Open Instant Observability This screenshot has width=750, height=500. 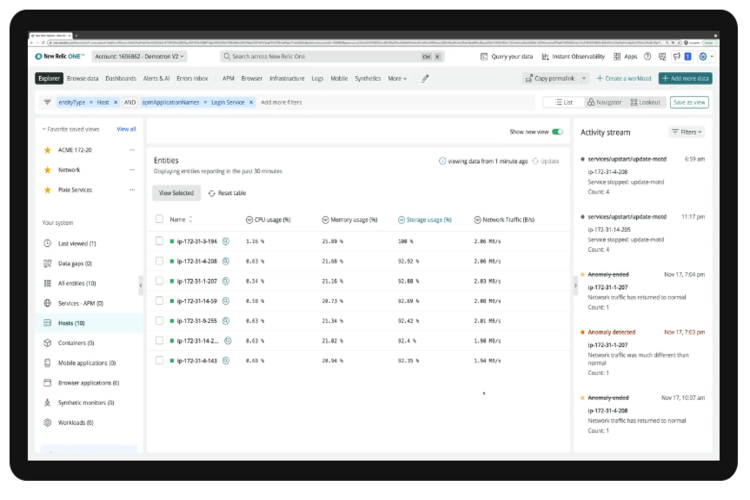point(573,56)
